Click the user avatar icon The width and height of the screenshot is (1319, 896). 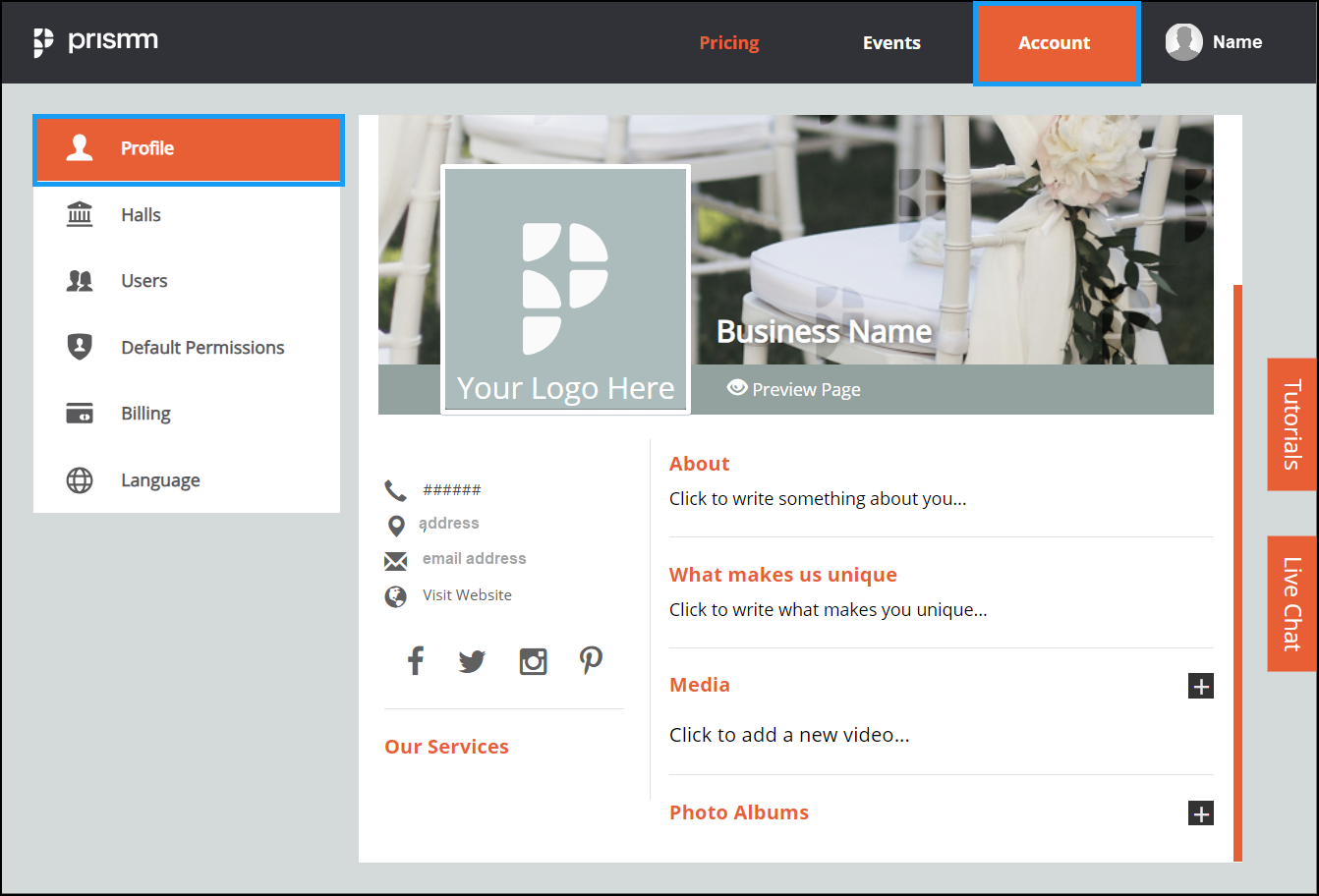(x=1183, y=42)
